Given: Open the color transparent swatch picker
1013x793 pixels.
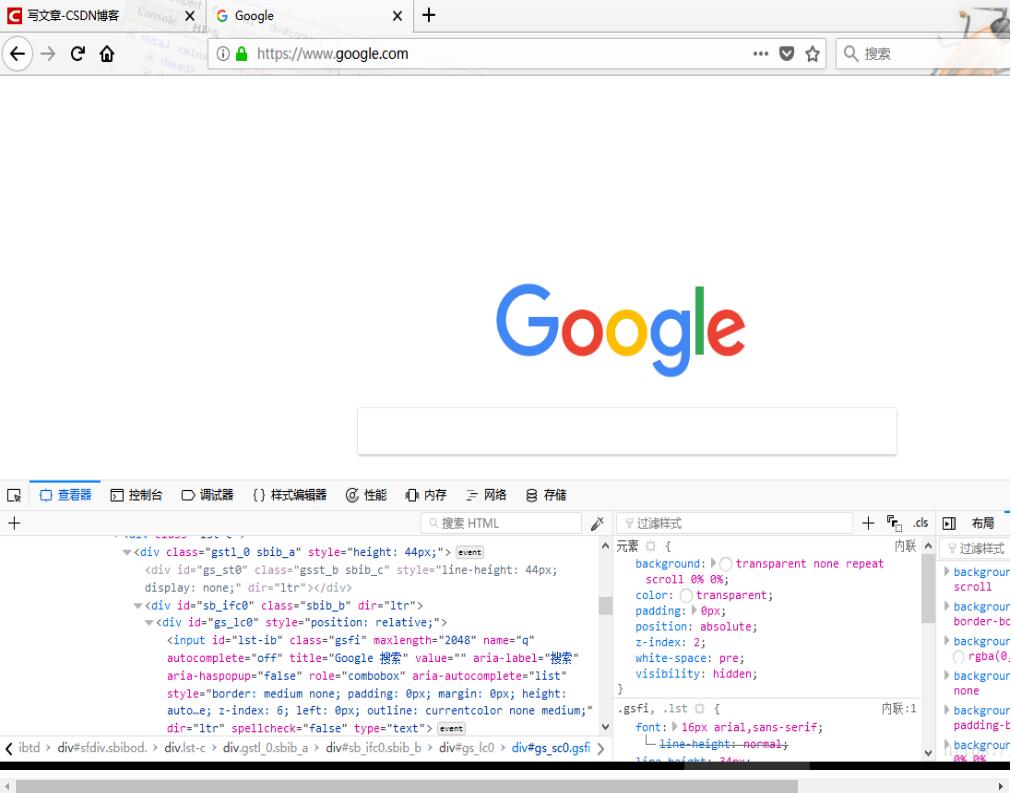Looking at the screenshot, I should tap(686, 595).
